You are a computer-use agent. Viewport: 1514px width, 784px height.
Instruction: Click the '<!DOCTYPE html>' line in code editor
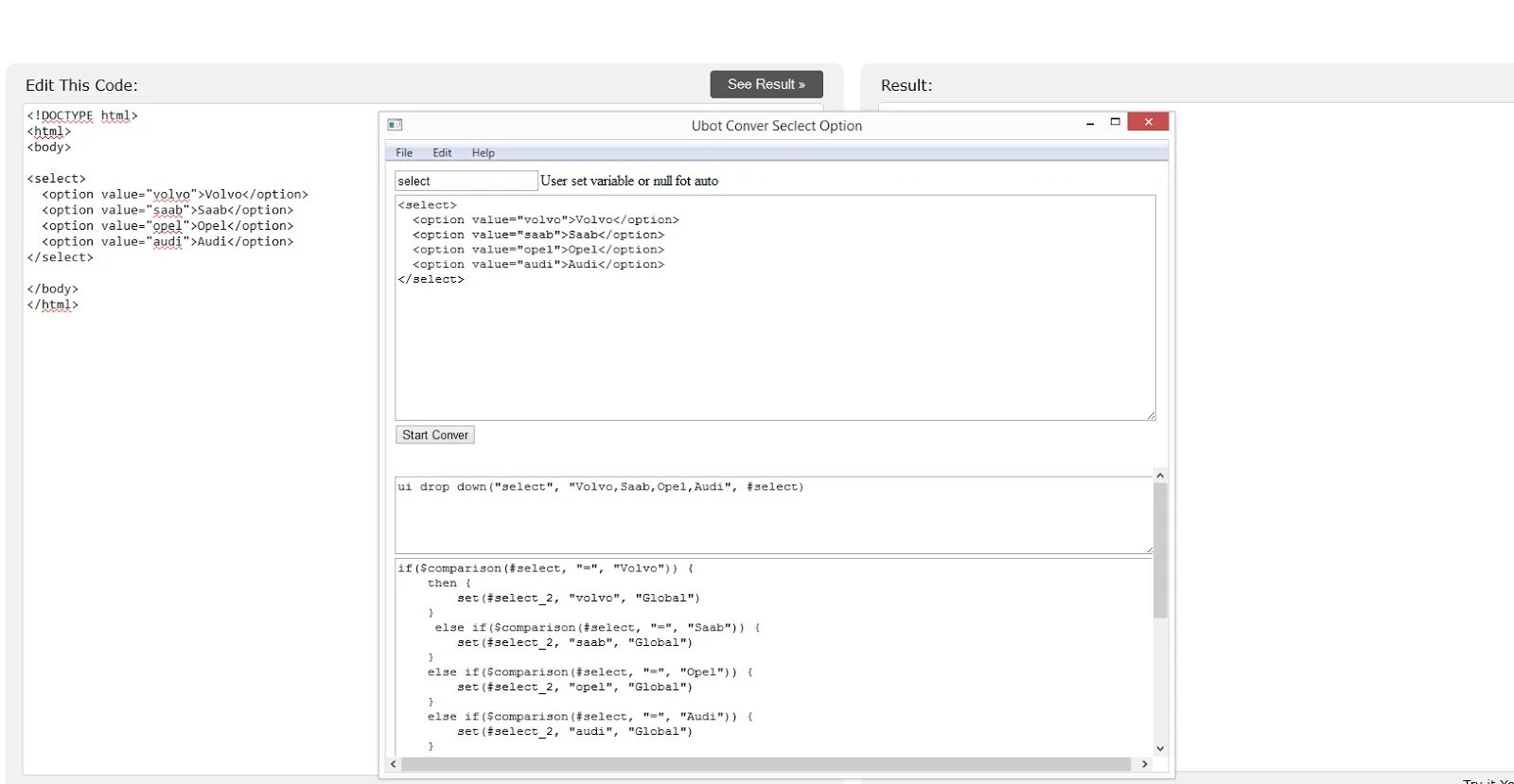tap(82, 115)
